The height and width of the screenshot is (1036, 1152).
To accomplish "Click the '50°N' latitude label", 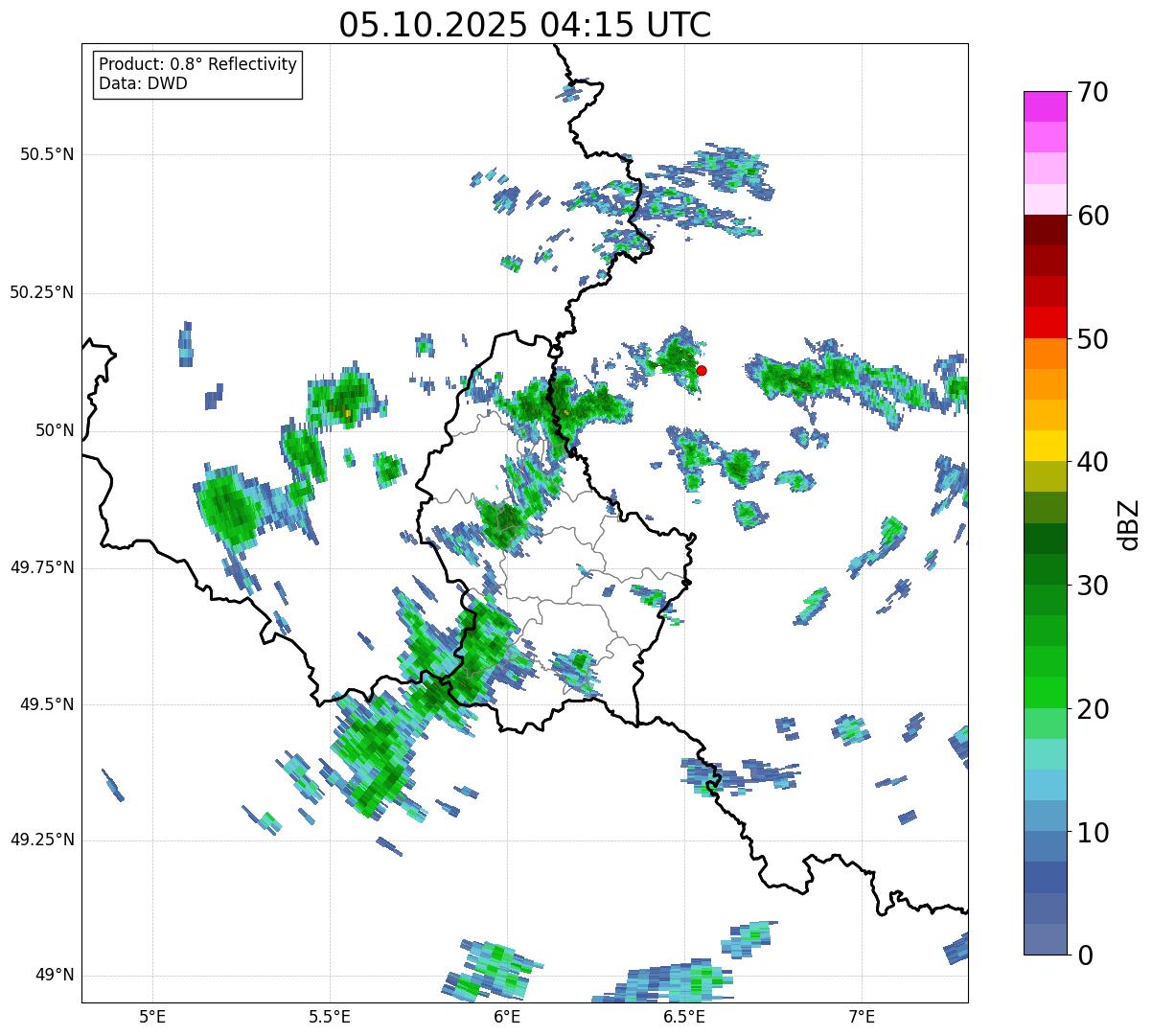I will 55,430.
